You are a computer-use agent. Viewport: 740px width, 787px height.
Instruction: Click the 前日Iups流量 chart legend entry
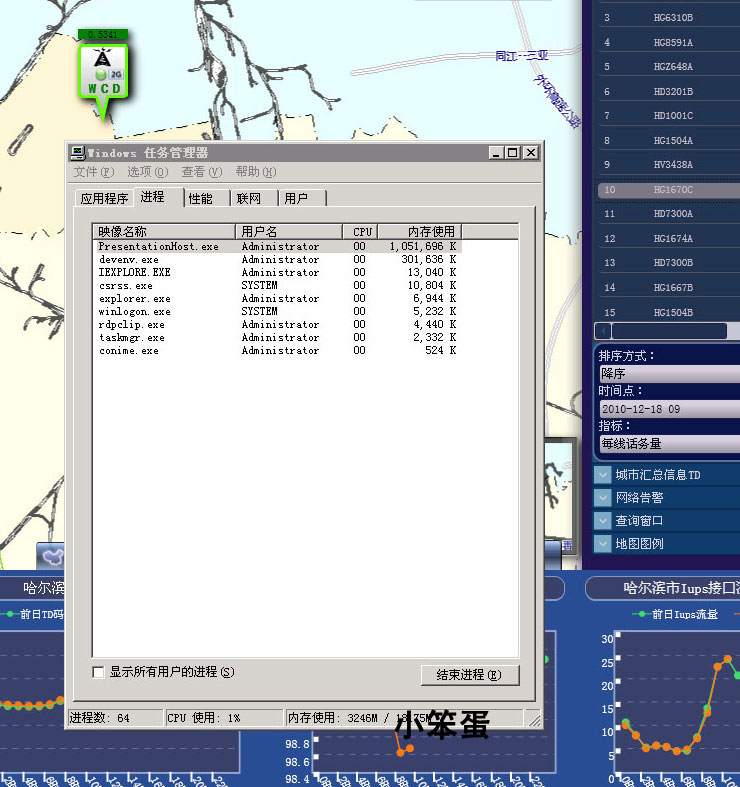675,614
